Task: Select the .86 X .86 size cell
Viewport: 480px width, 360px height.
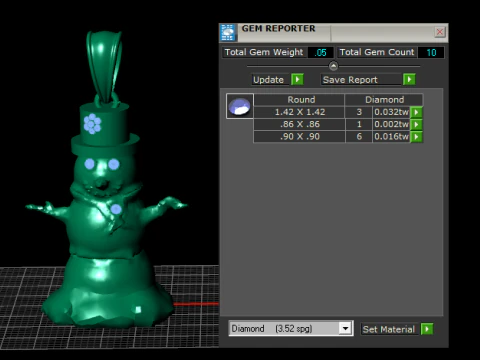Action: click(x=299, y=124)
